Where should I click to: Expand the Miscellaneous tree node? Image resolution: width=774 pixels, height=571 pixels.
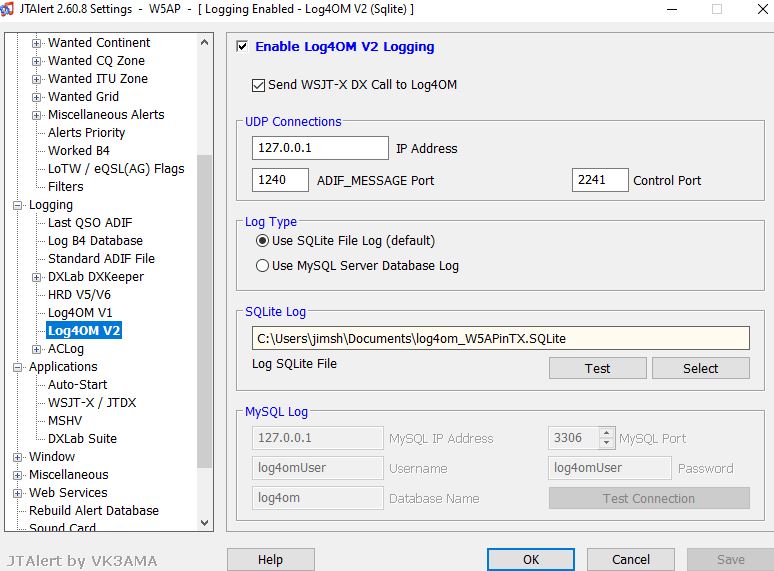(17, 475)
